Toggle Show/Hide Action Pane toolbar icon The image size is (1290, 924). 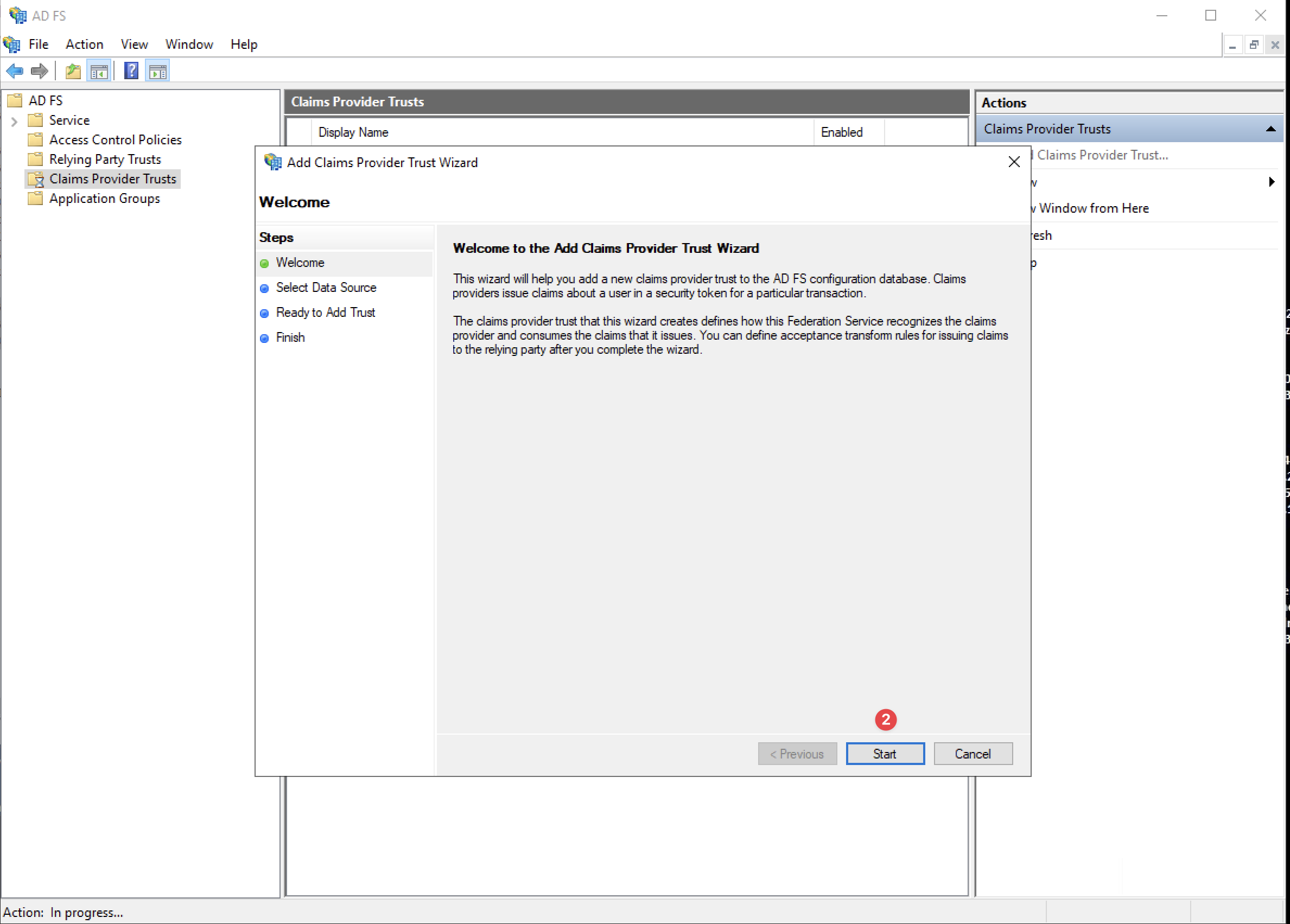click(157, 71)
